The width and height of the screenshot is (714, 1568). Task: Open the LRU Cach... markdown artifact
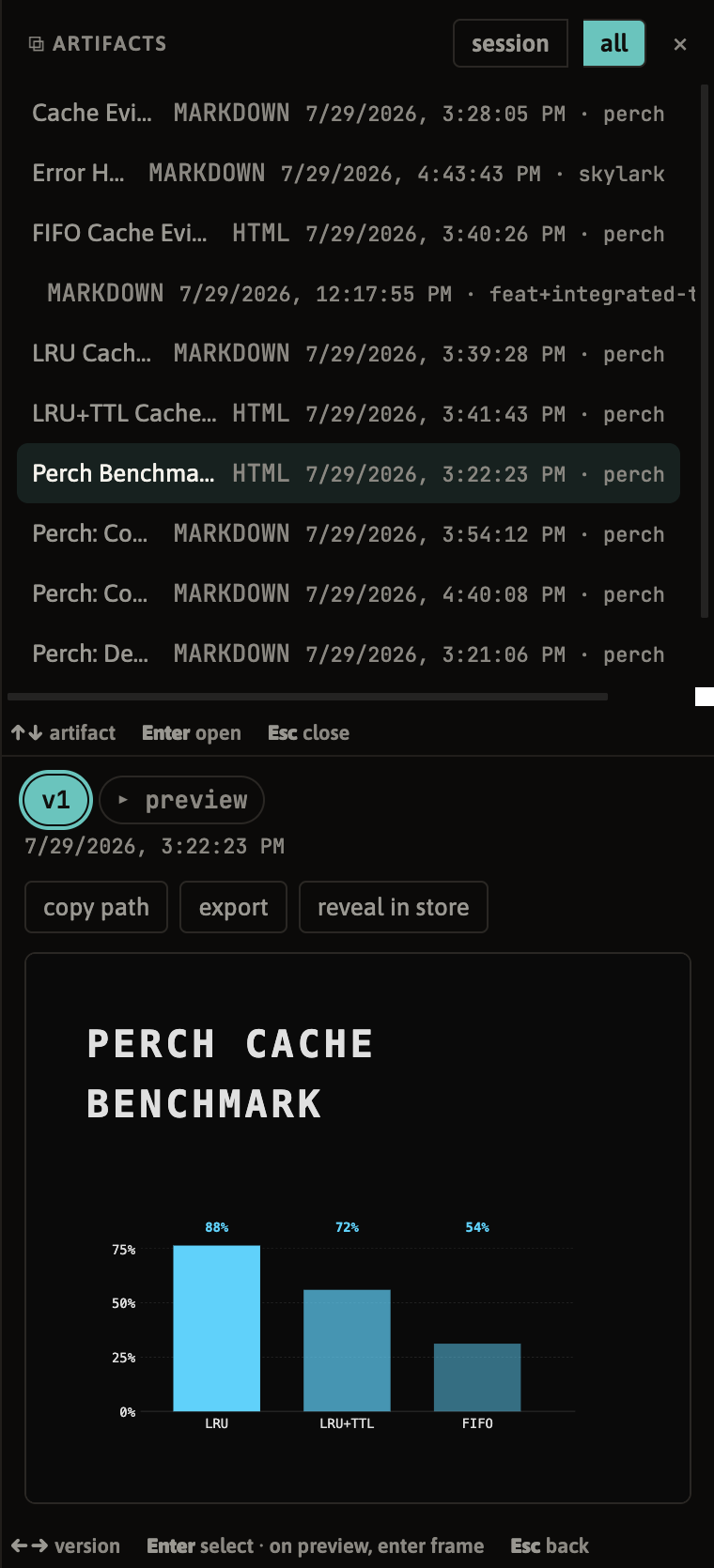tap(349, 354)
